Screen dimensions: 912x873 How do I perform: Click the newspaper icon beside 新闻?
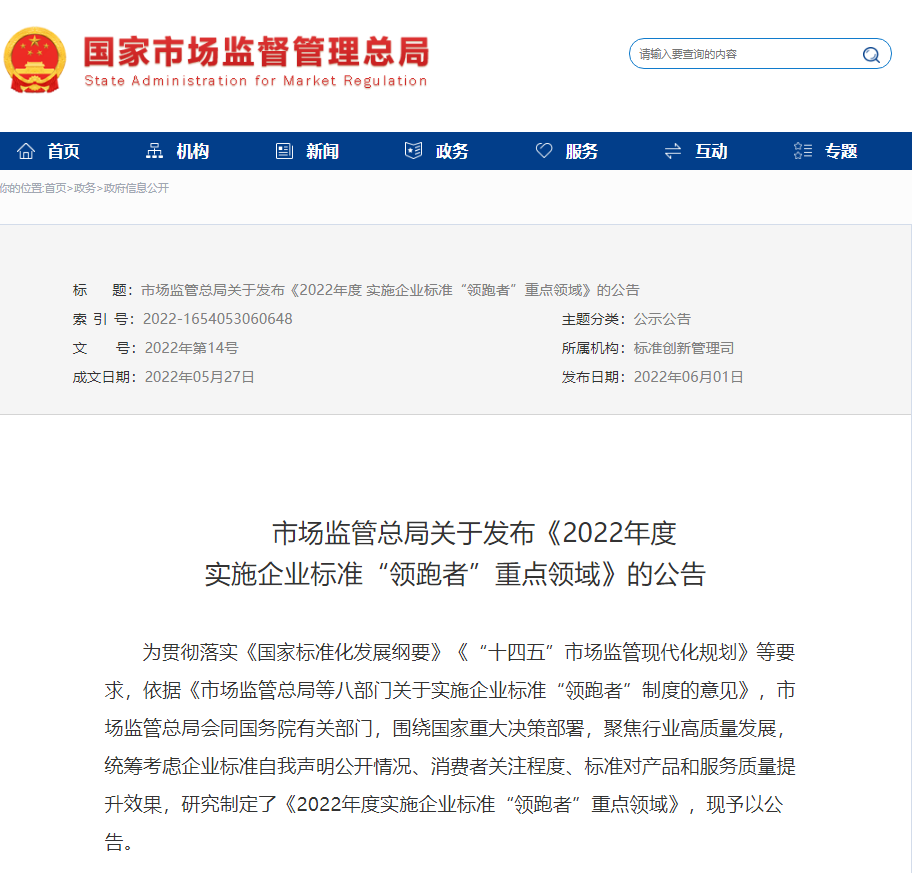284,151
